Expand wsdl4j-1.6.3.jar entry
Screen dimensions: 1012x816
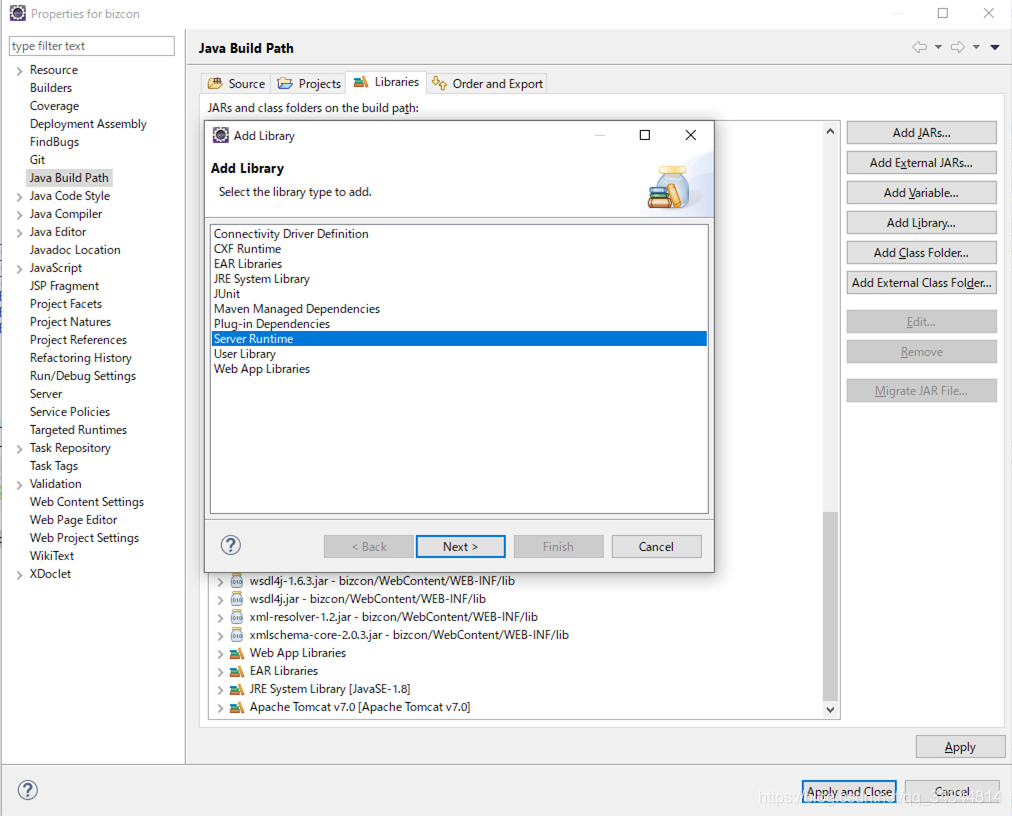(220, 581)
